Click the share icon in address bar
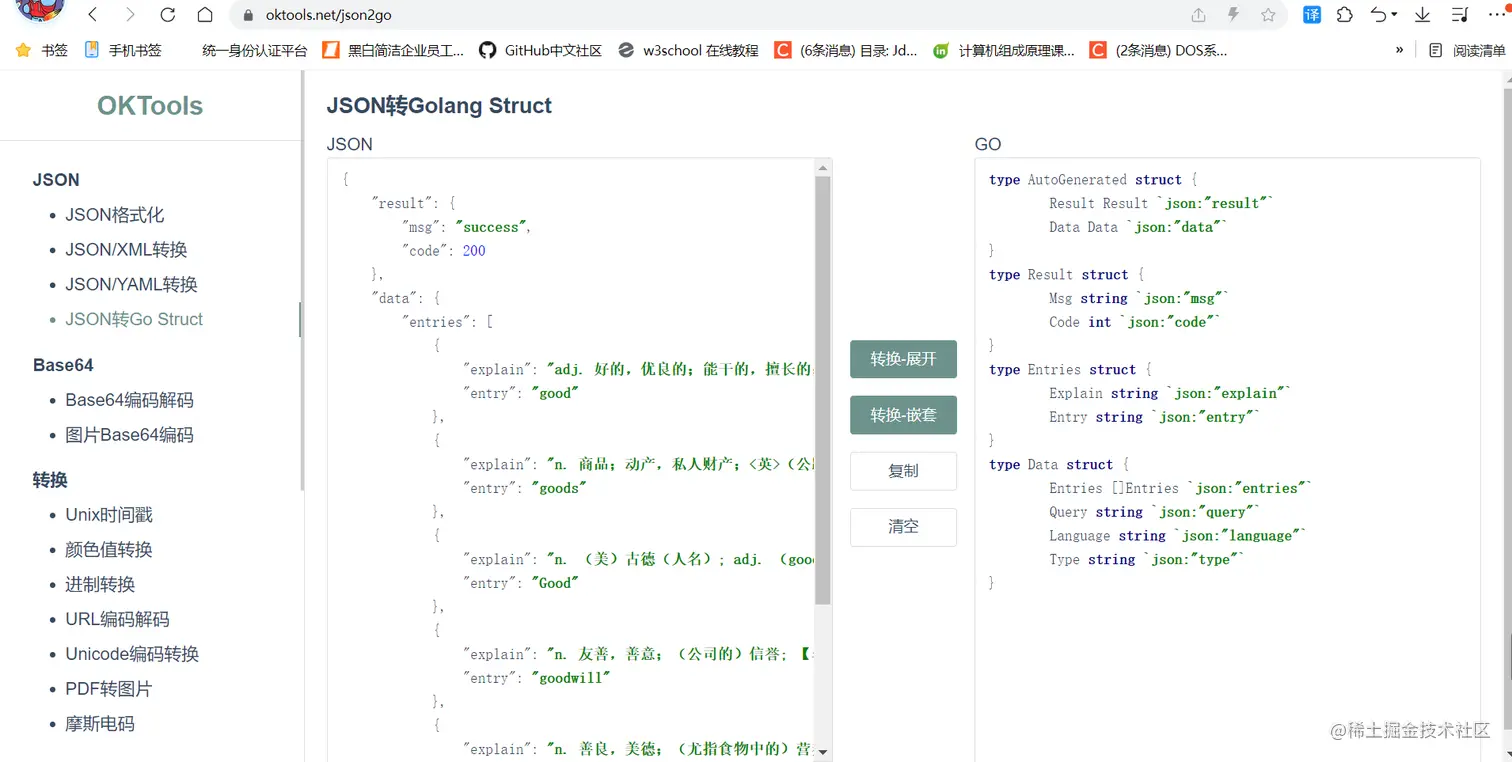Screen dimensions: 1512x762 click(1198, 15)
